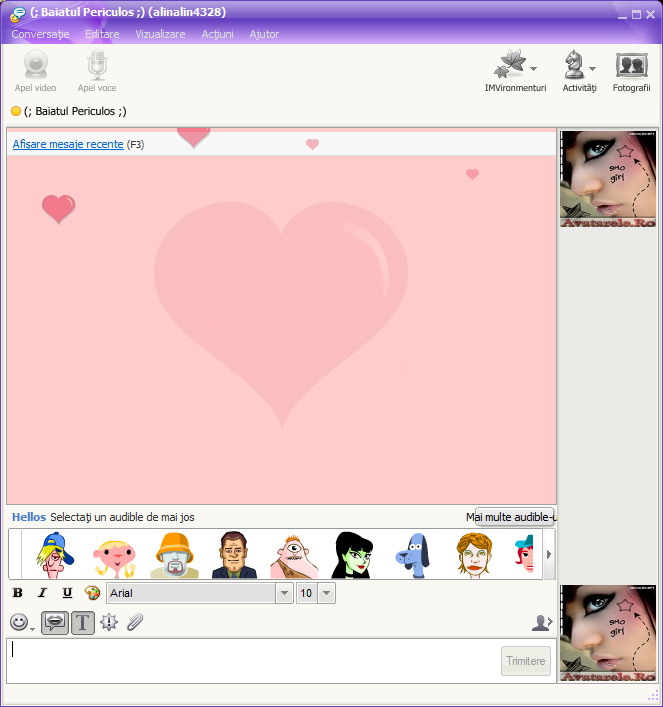
Task: Click your own avatar at bottom right
Action: 608,633
